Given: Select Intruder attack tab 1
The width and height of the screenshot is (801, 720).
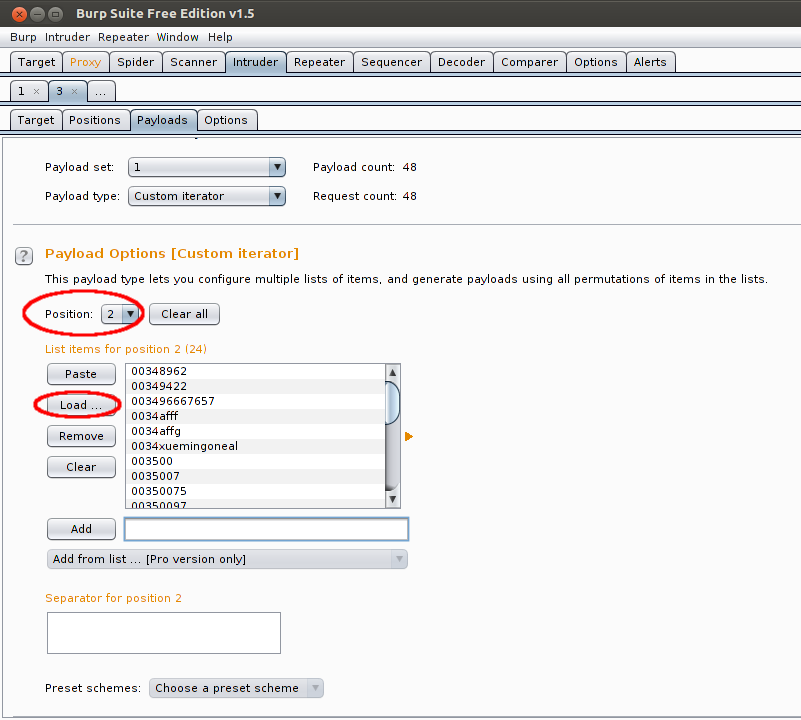Looking at the screenshot, I should pyautogui.click(x=21, y=91).
